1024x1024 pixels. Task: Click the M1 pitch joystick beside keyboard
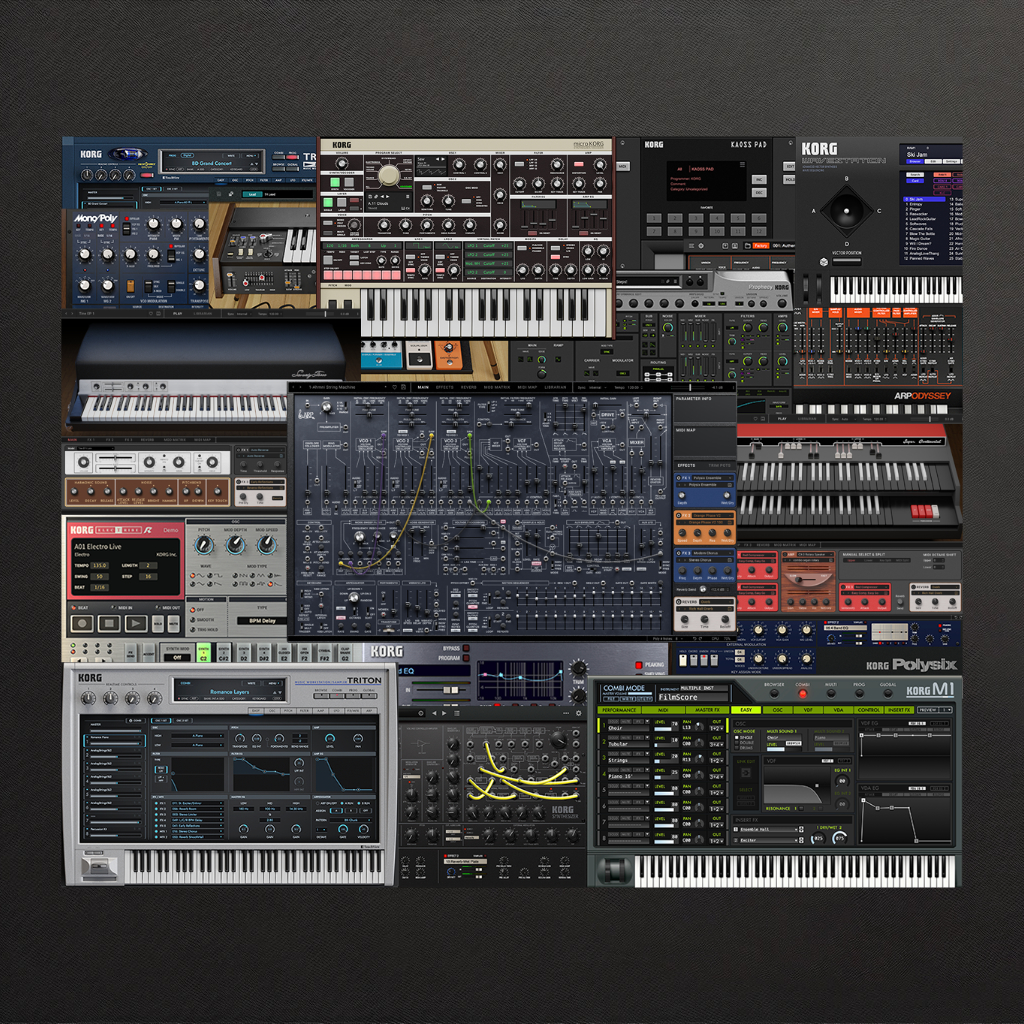[612, 870]
